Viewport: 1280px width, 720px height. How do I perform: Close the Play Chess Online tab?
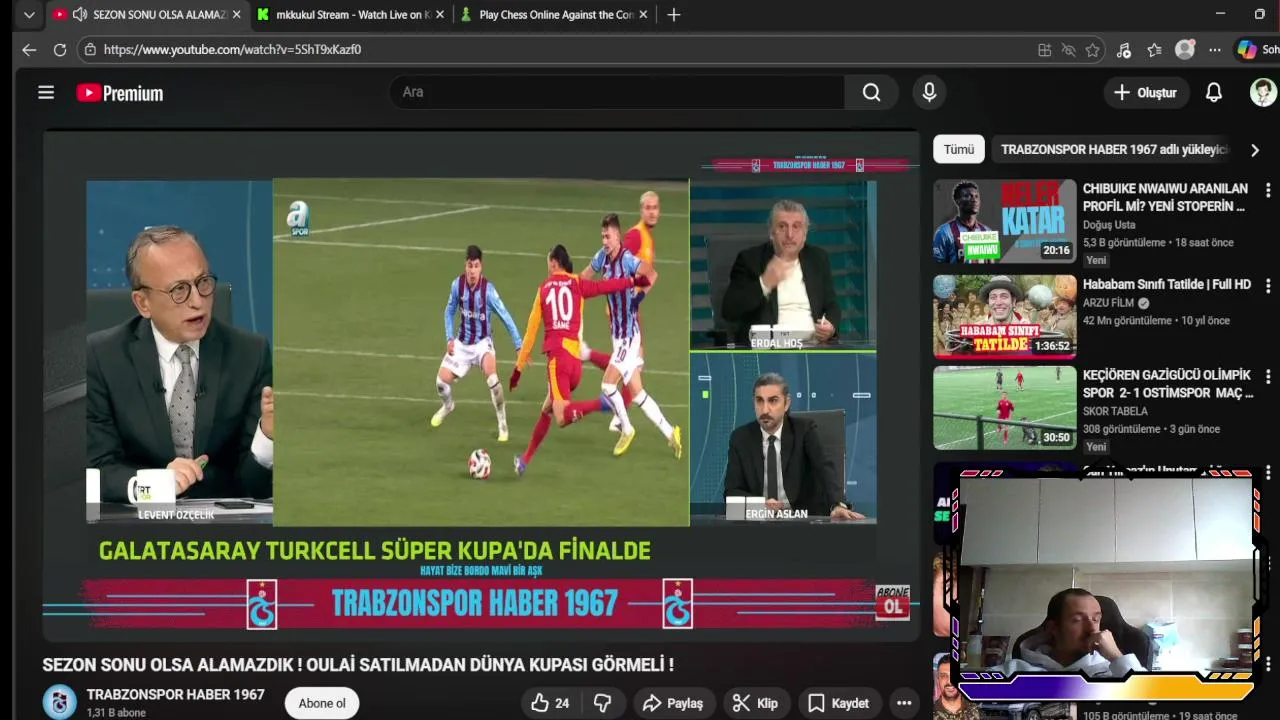pyautogui.click(x=643, y=15)
